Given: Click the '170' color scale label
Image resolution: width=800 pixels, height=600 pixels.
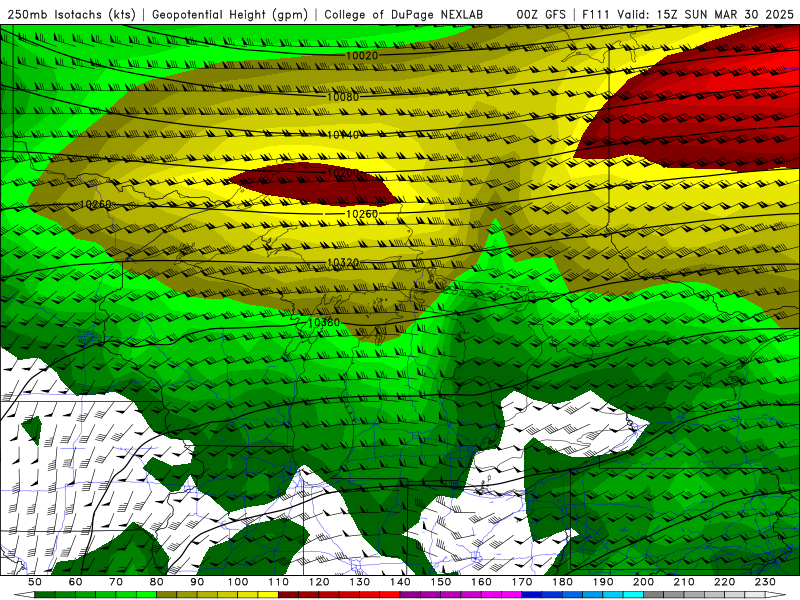Looking at the screenshot, I should coord(522,582).
